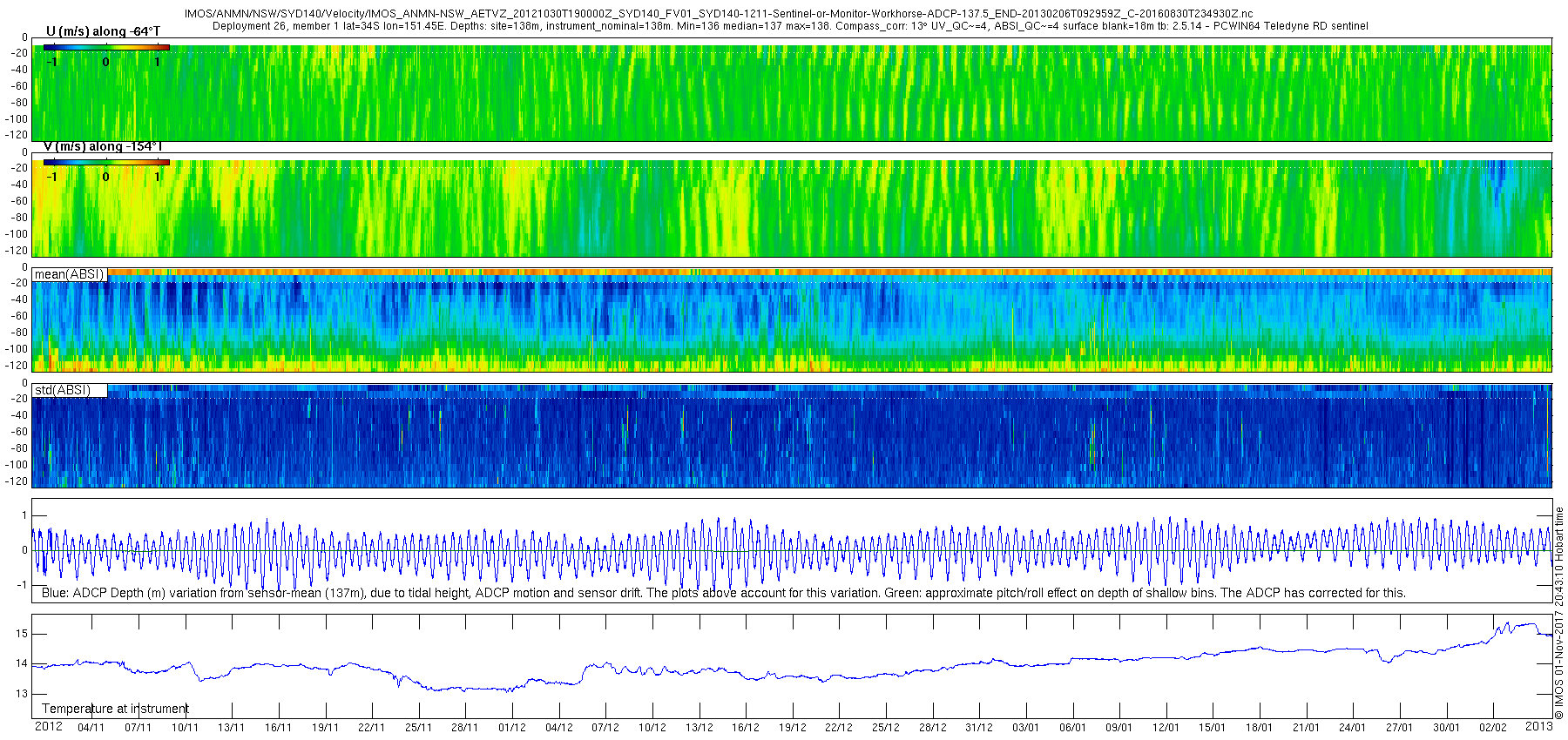Viewport: 1568px width, 740px height.
Task: Click the -100 depth tick on V velocity panel
Action: [x=17, y=234]
